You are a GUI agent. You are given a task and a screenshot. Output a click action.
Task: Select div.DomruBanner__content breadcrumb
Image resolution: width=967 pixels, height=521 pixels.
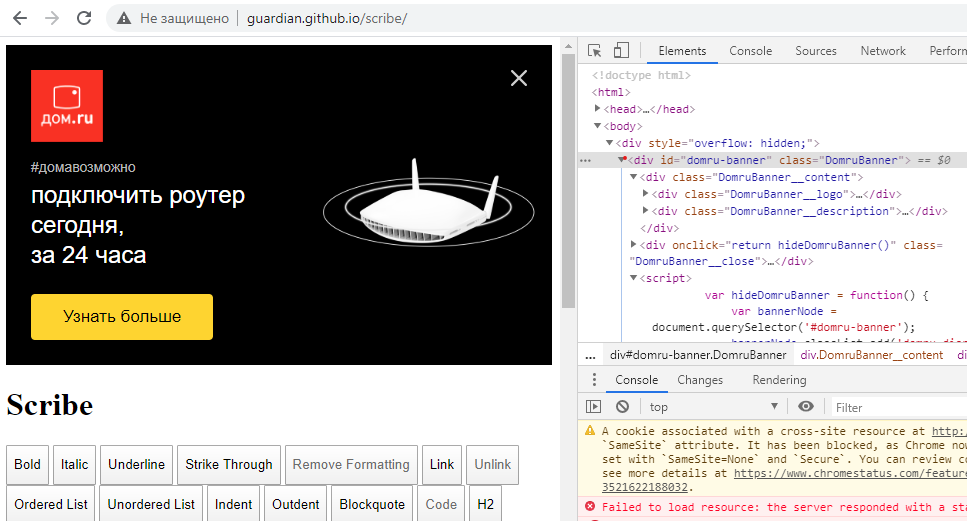click(871, 355)
